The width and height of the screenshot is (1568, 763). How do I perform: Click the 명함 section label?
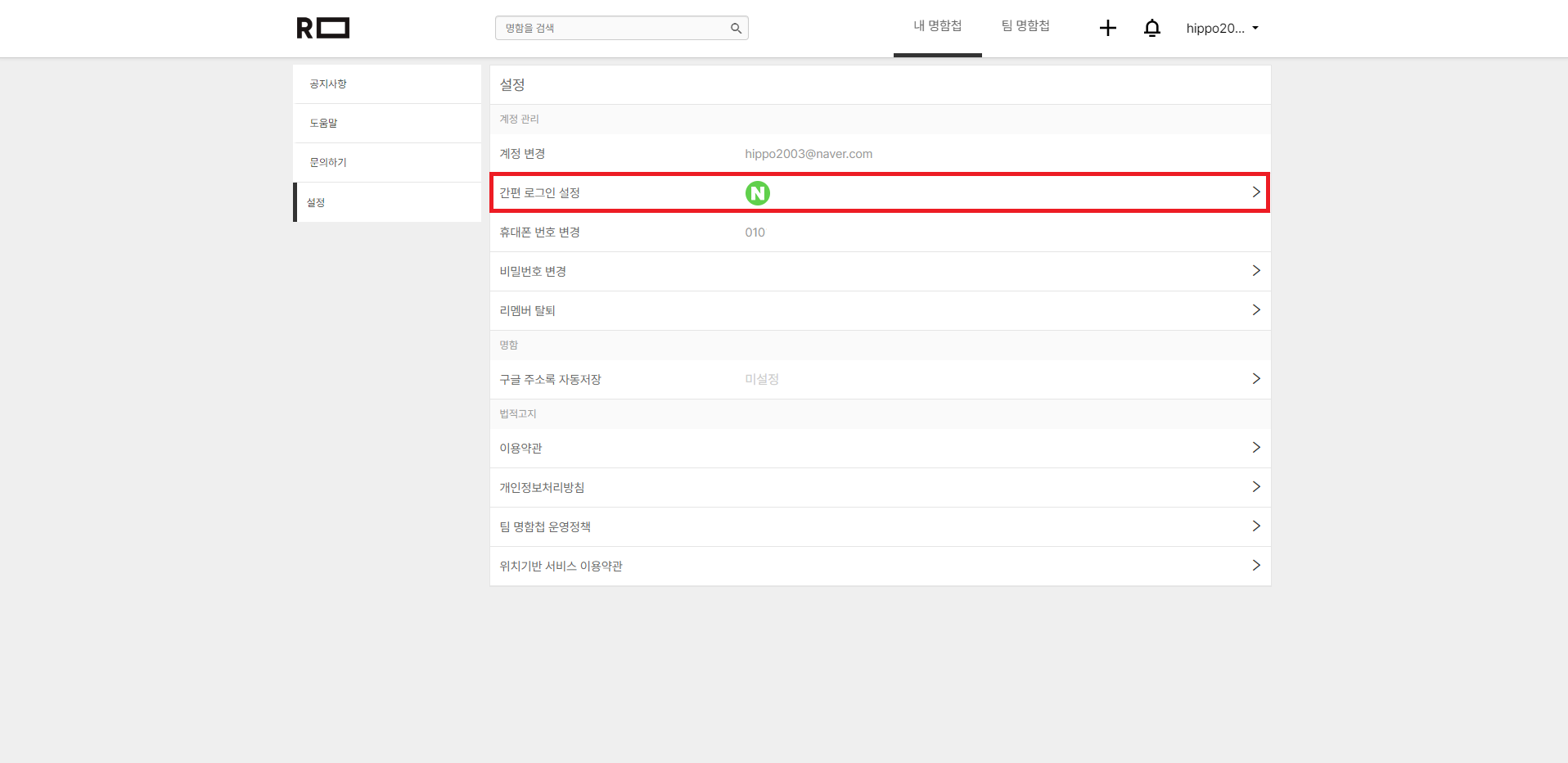click(x=508, y=345)
